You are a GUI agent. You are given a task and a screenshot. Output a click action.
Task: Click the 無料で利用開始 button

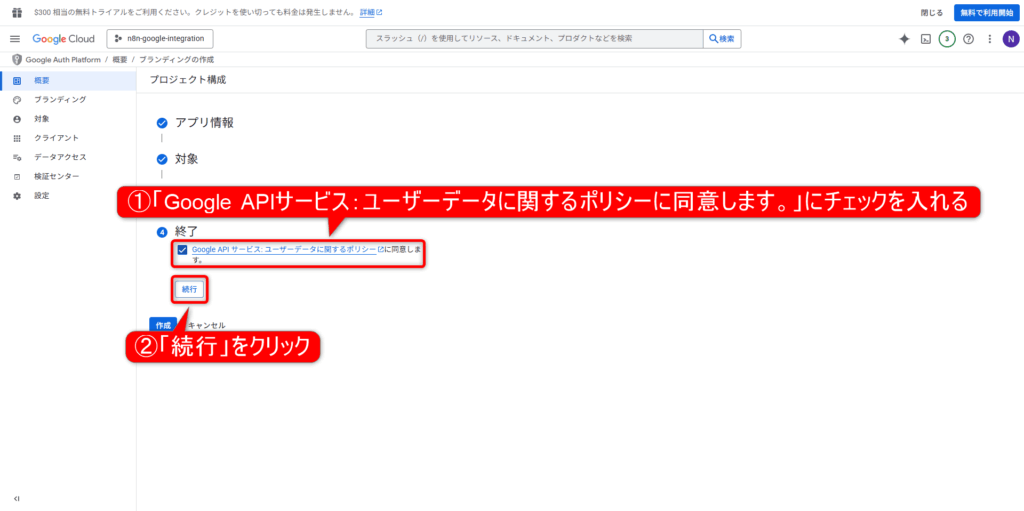click(985, 12)
